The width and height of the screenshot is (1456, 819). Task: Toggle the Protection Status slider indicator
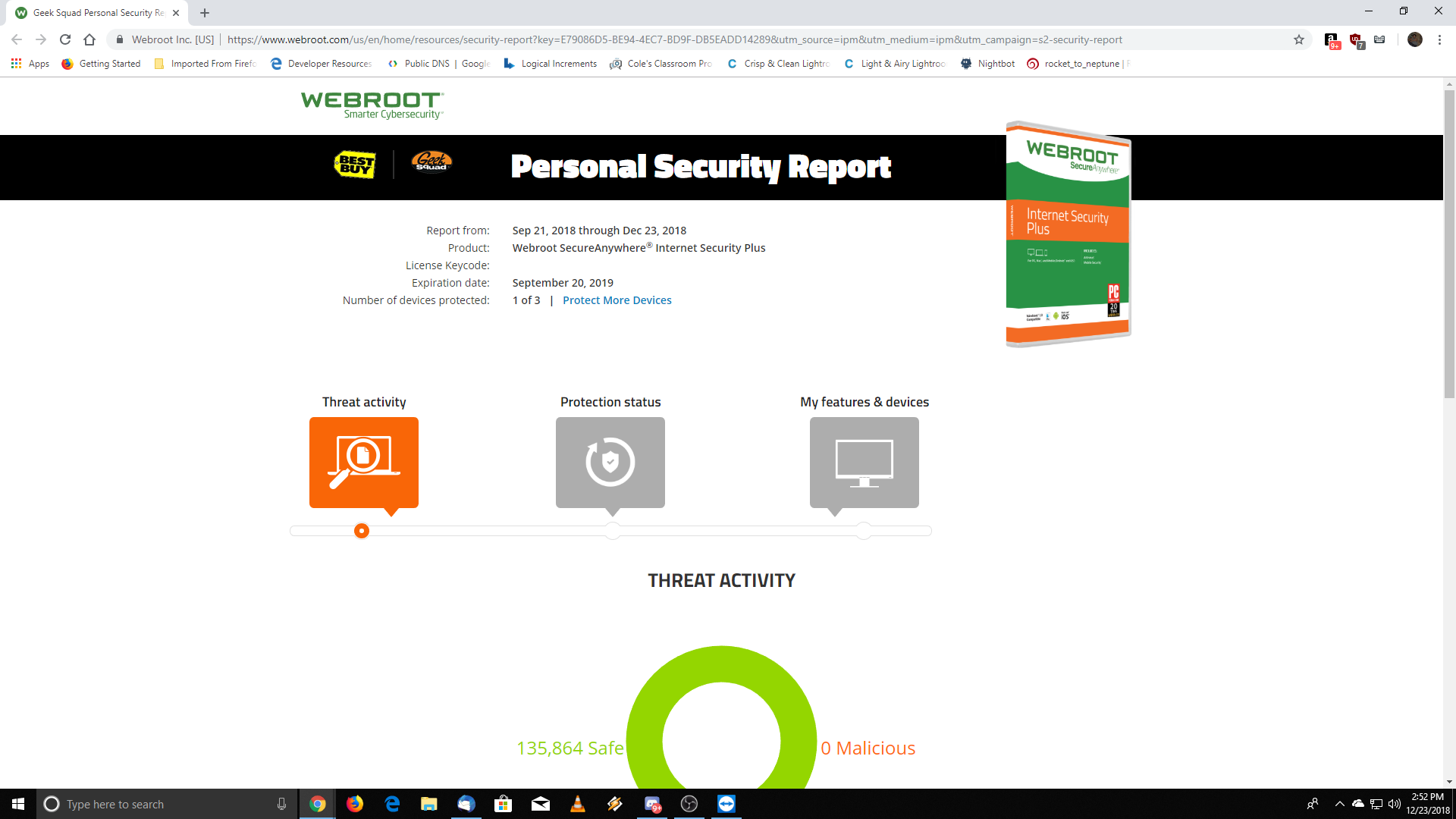click(611, 530)
